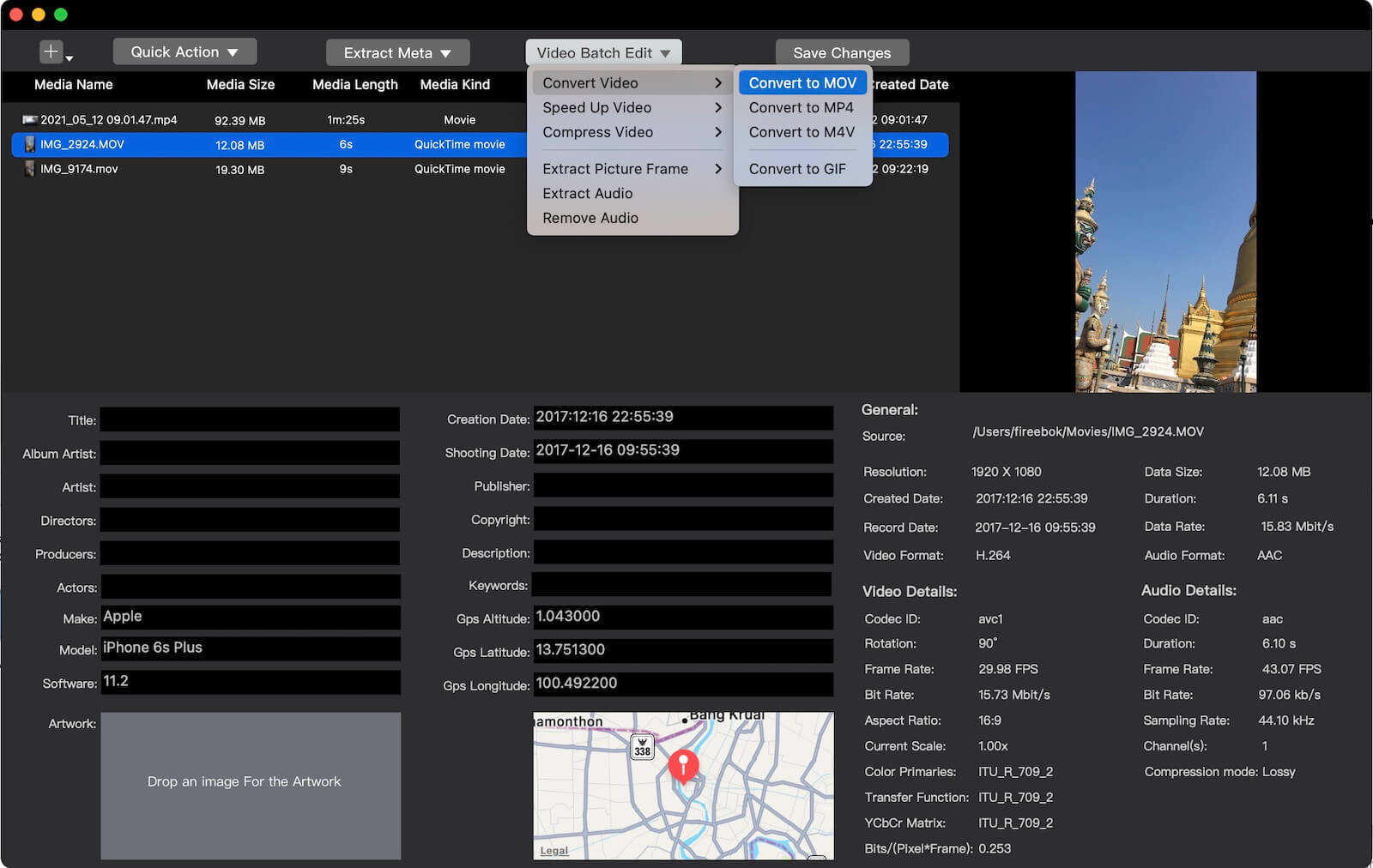
Task: Click the video preview thumbnail
Action: tap(1165, 232)
